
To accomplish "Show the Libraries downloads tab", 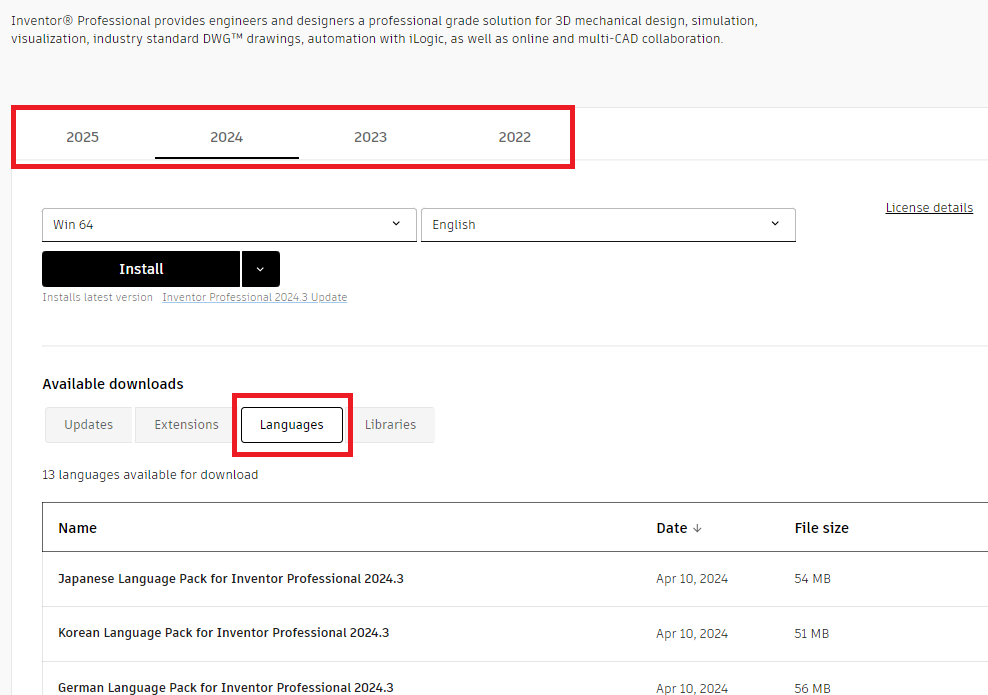I will point(391,425).
